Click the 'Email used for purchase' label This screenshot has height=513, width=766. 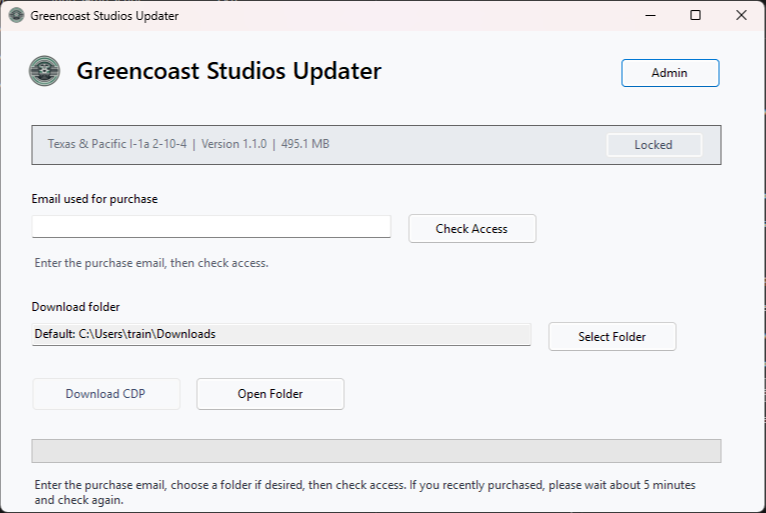coord(95,199)
